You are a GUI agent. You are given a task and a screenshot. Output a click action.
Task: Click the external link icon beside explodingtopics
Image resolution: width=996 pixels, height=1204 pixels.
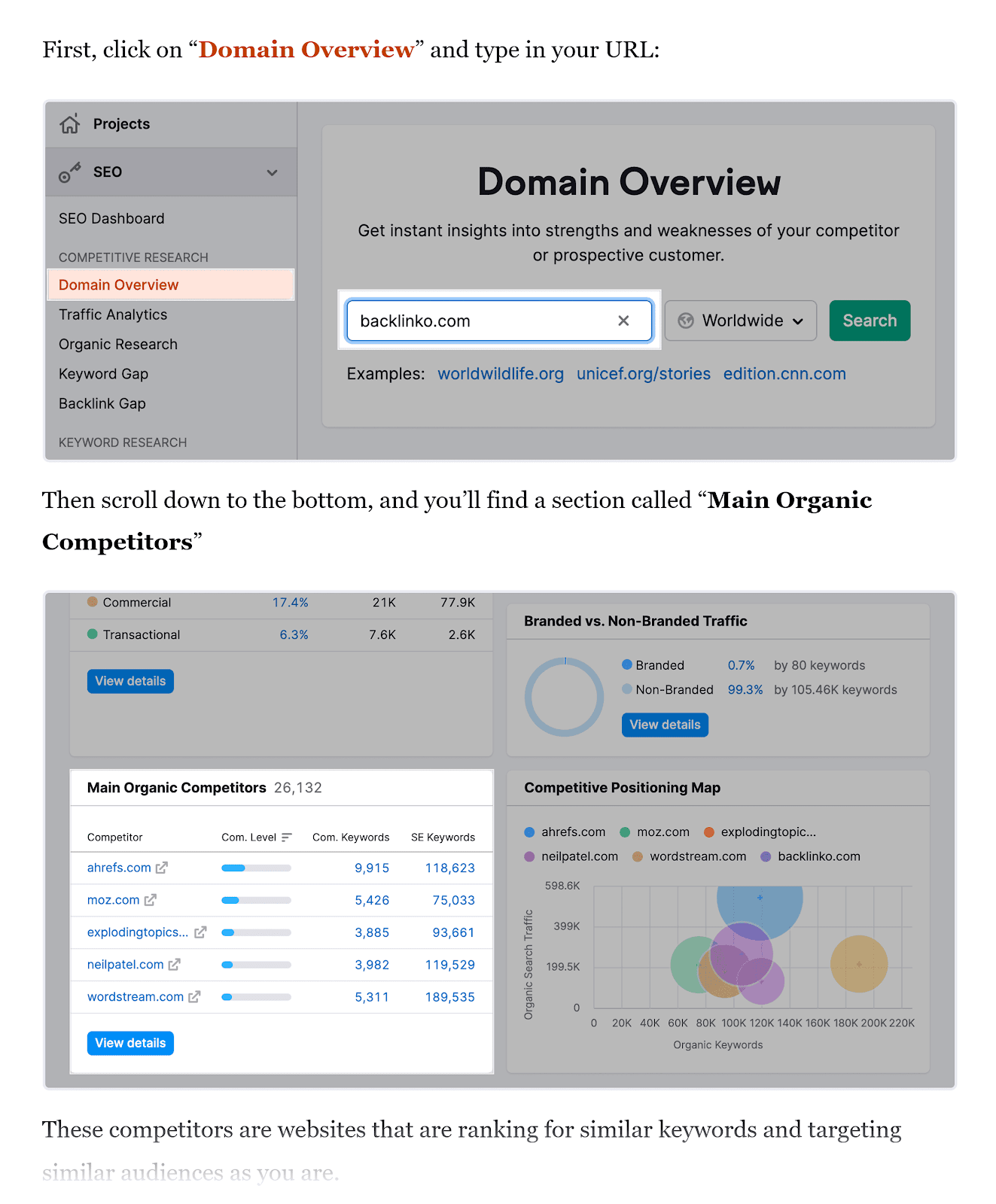200,932
